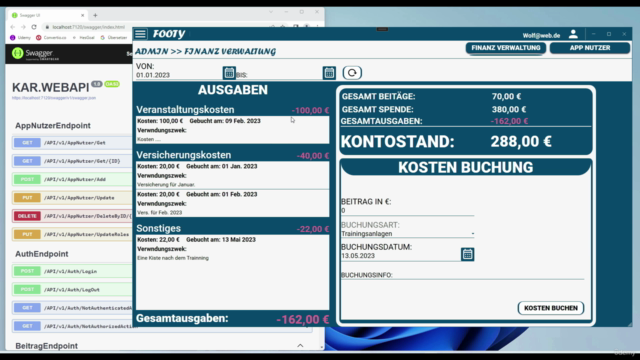This screenshot has height=360, width=640.
Task: Select the Eine Kiste nach dem Trainning entry
Action: point(233,249)
